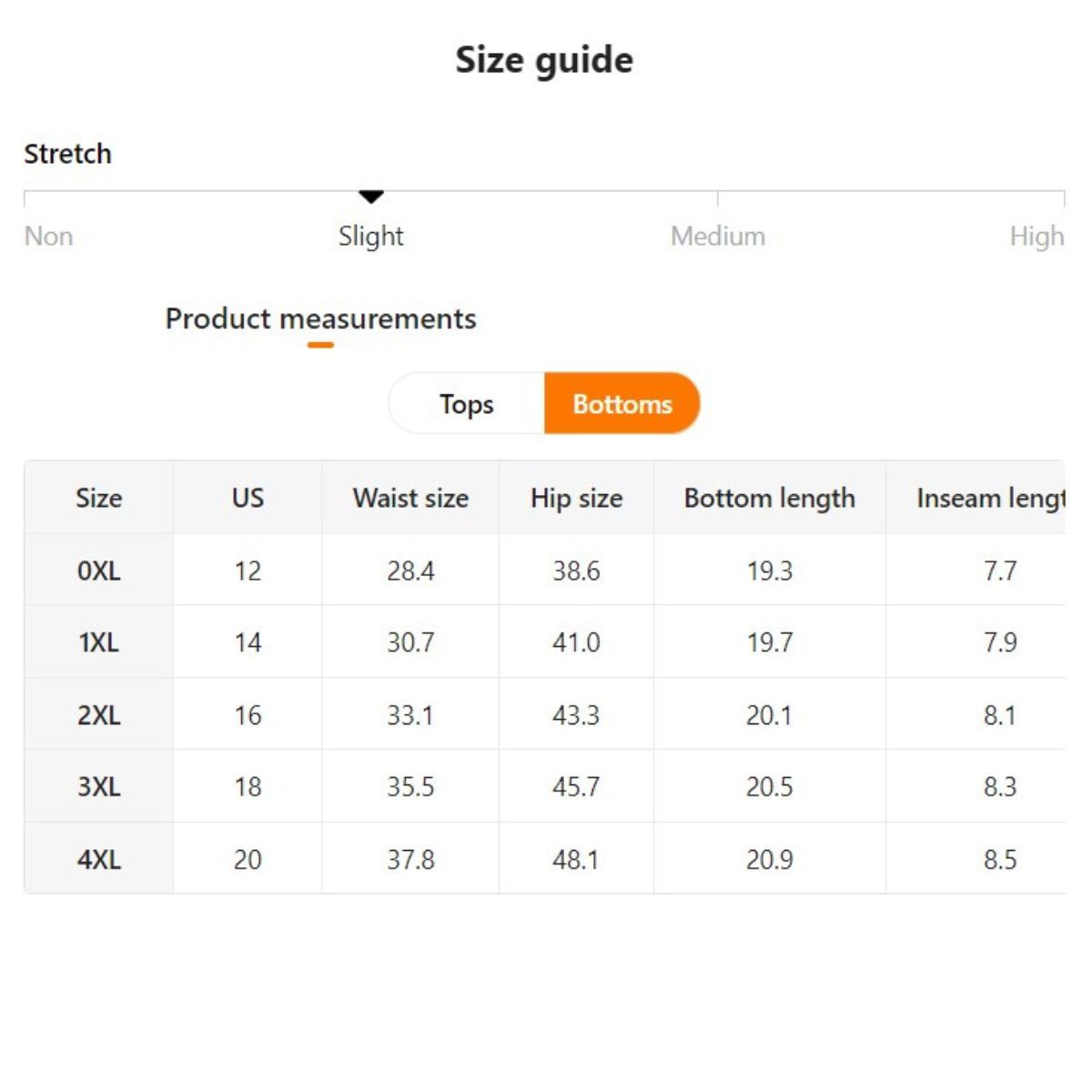Select the 4XL size row label
This screenshot has height=1092, width=1092.
click(x=98, y=859)
